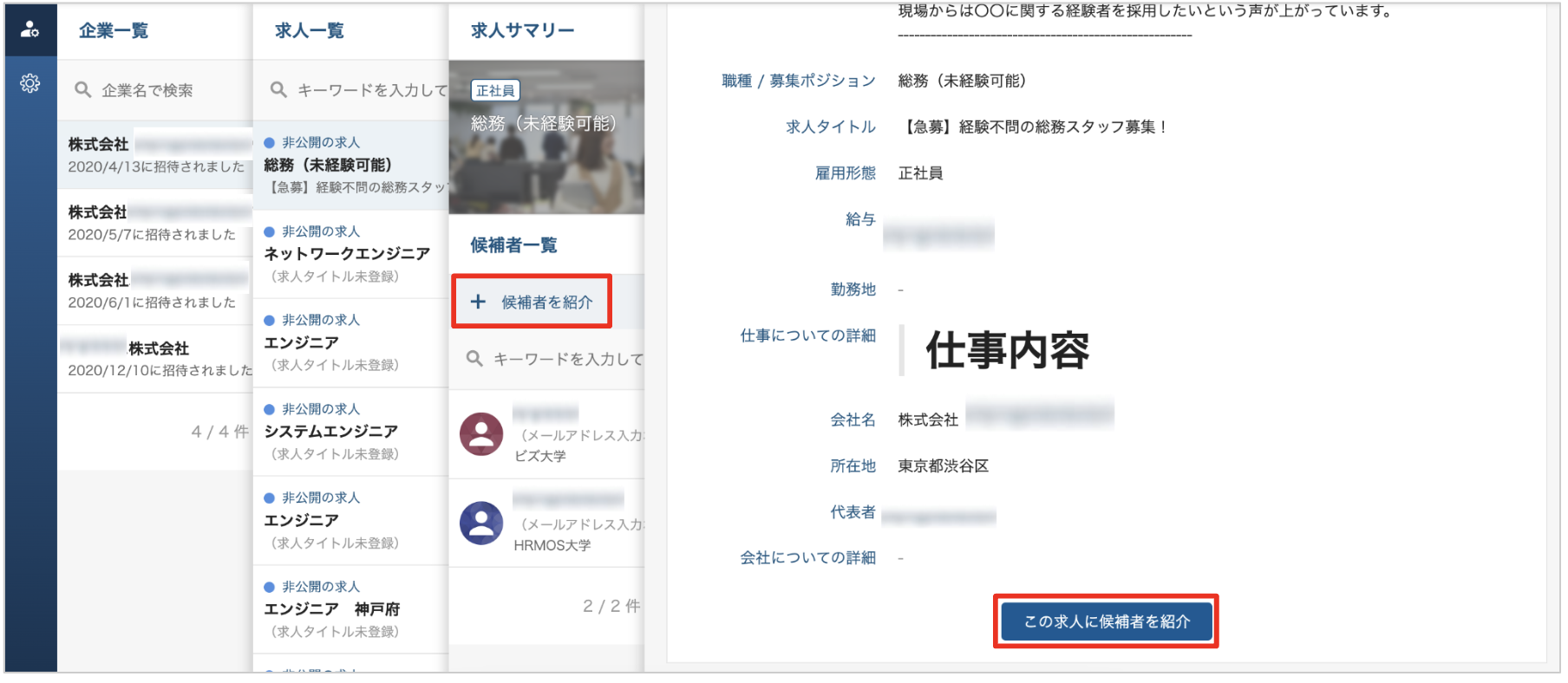
Task: Click blue status dot of システムエンジニア job
Action: click(269, 409)
